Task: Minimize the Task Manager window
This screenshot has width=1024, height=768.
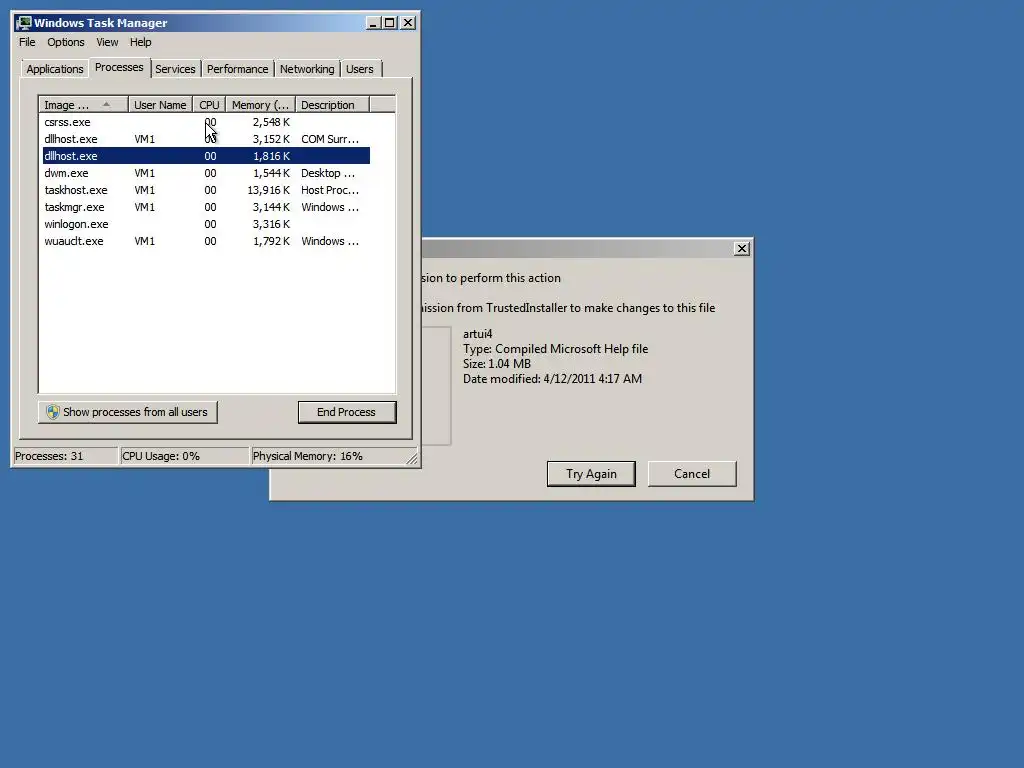Action: pyautogui.click(x=373, y=23)
